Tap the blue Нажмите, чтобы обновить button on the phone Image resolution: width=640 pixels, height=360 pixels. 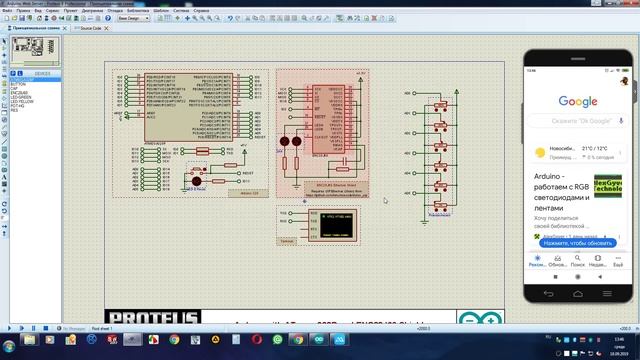click(578, 243)
